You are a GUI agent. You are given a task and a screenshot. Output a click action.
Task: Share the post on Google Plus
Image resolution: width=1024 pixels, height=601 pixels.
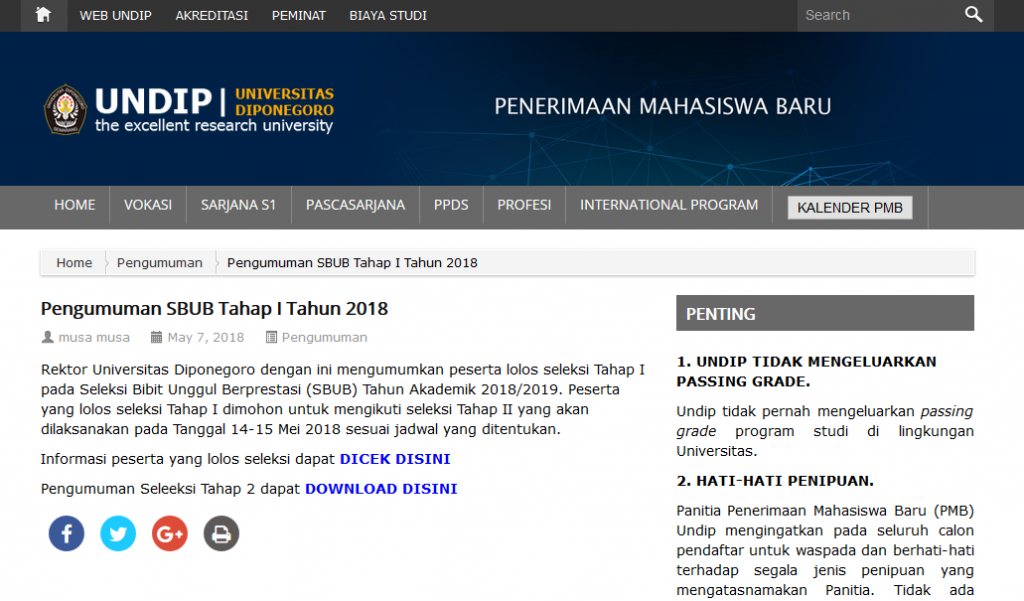pyautogui.click(x=170, y=534)
